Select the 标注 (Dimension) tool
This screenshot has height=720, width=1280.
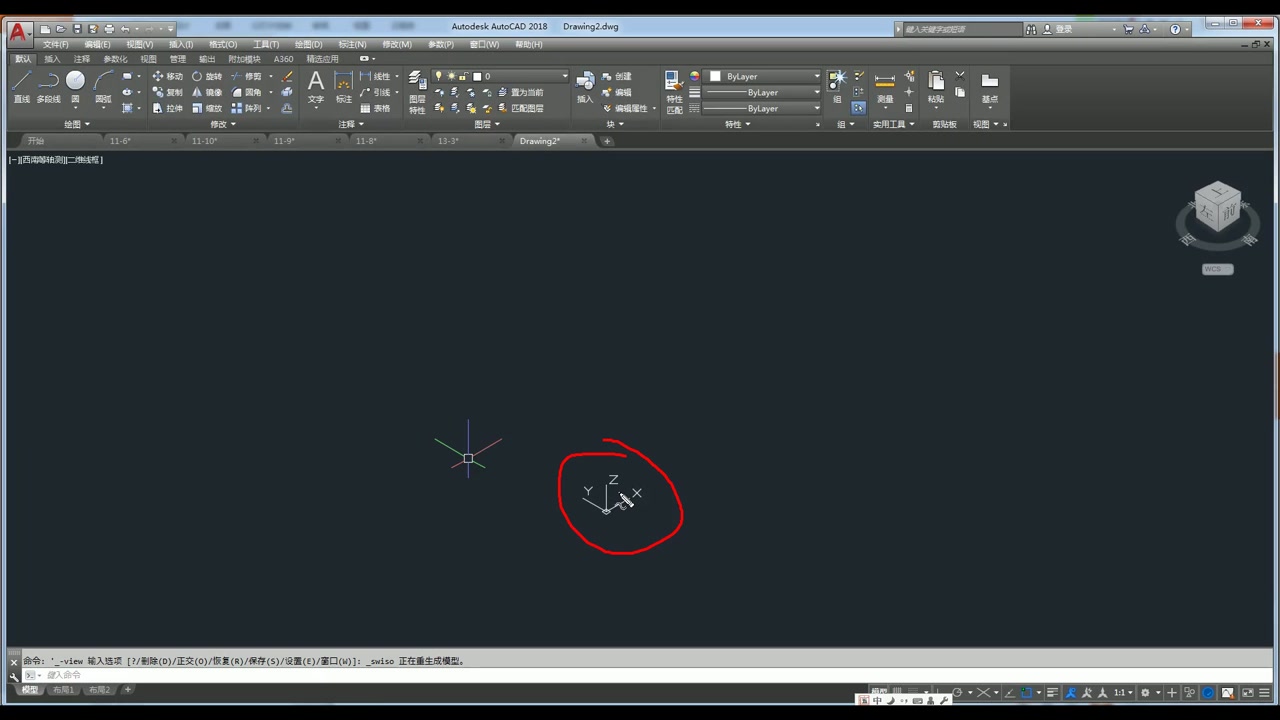[x=344, y=86]
